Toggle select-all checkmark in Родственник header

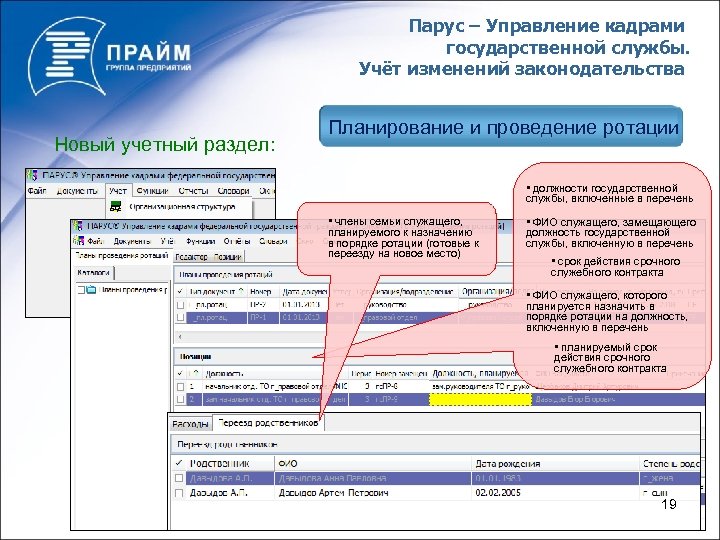[x=179, y=464]
